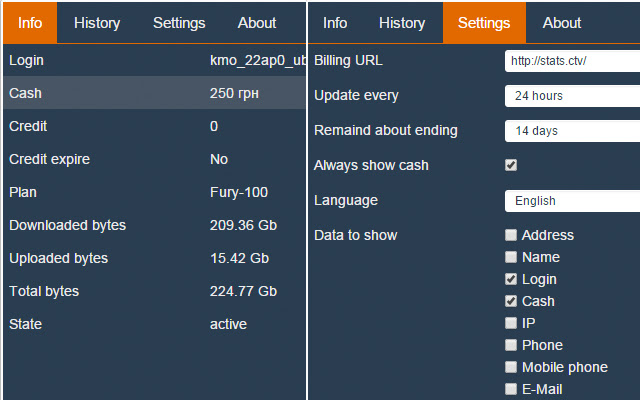Screen dimensions: 640x400
Task: Enable the E-Mail checkbox
Action: point(511,389)
